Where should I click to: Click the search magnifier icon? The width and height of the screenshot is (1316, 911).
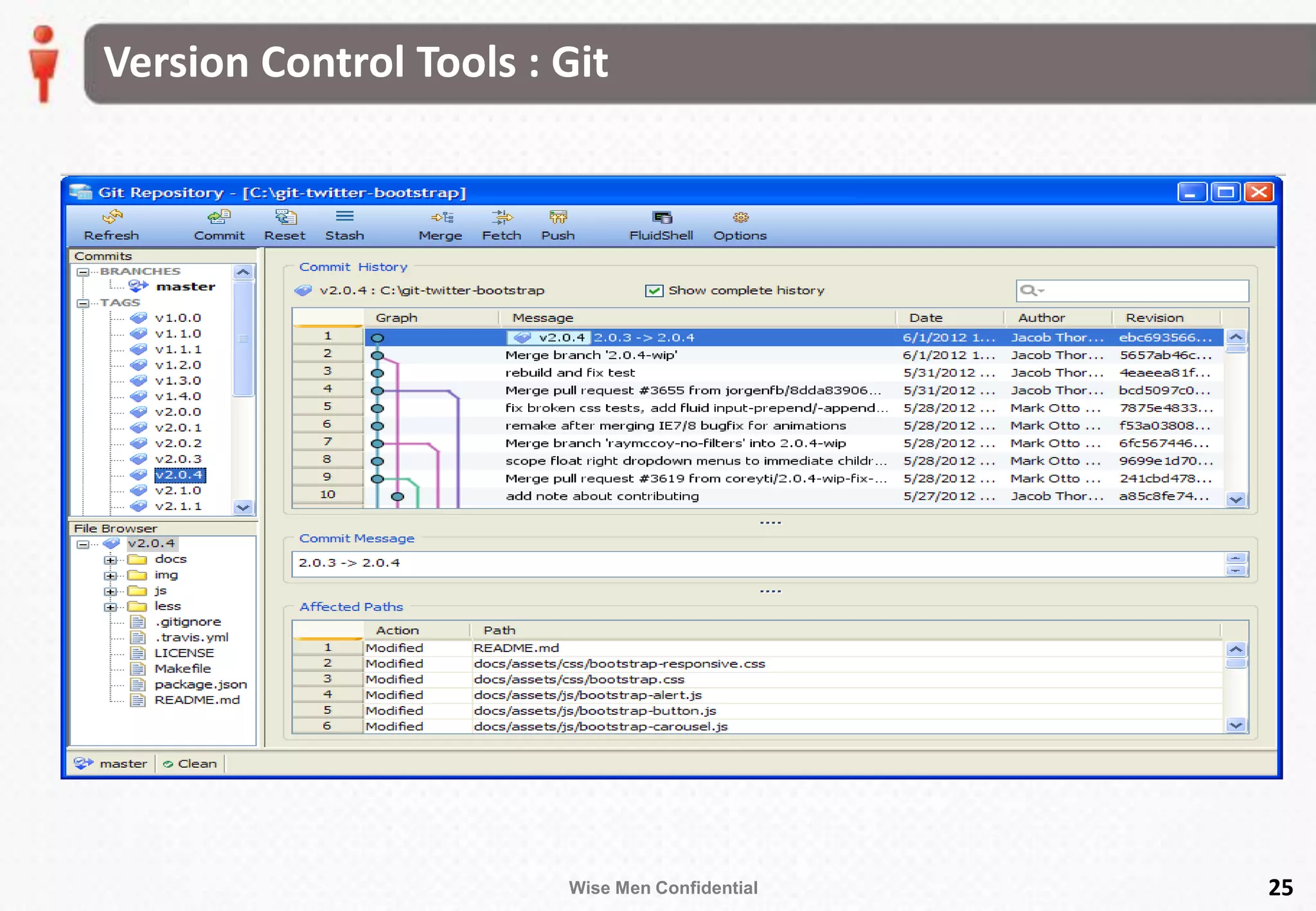[x=1027, y=290]
